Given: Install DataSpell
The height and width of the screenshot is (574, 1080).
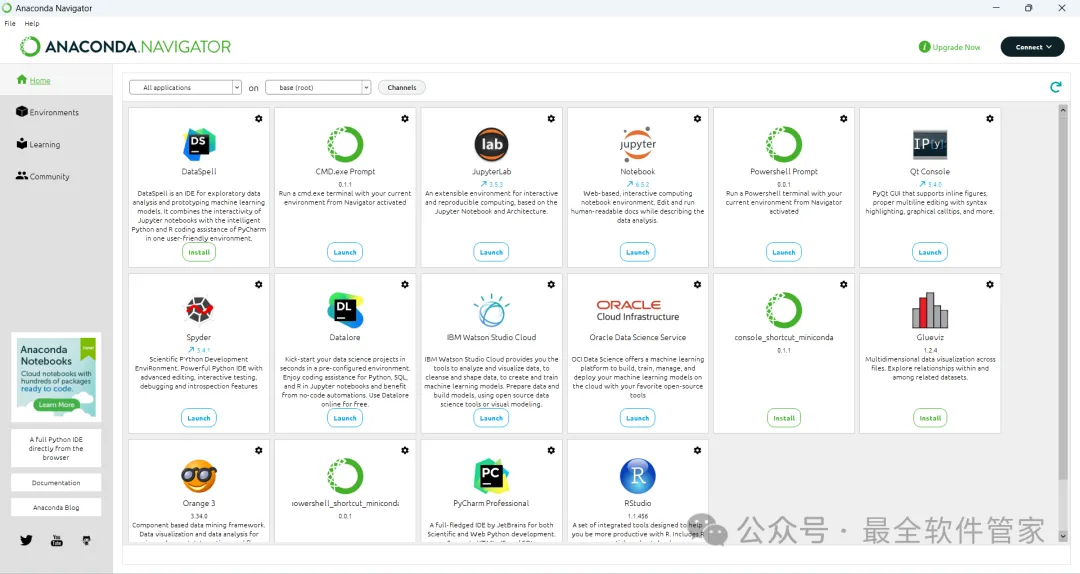Looking at the screenshot, I should [x=199, y=252].
